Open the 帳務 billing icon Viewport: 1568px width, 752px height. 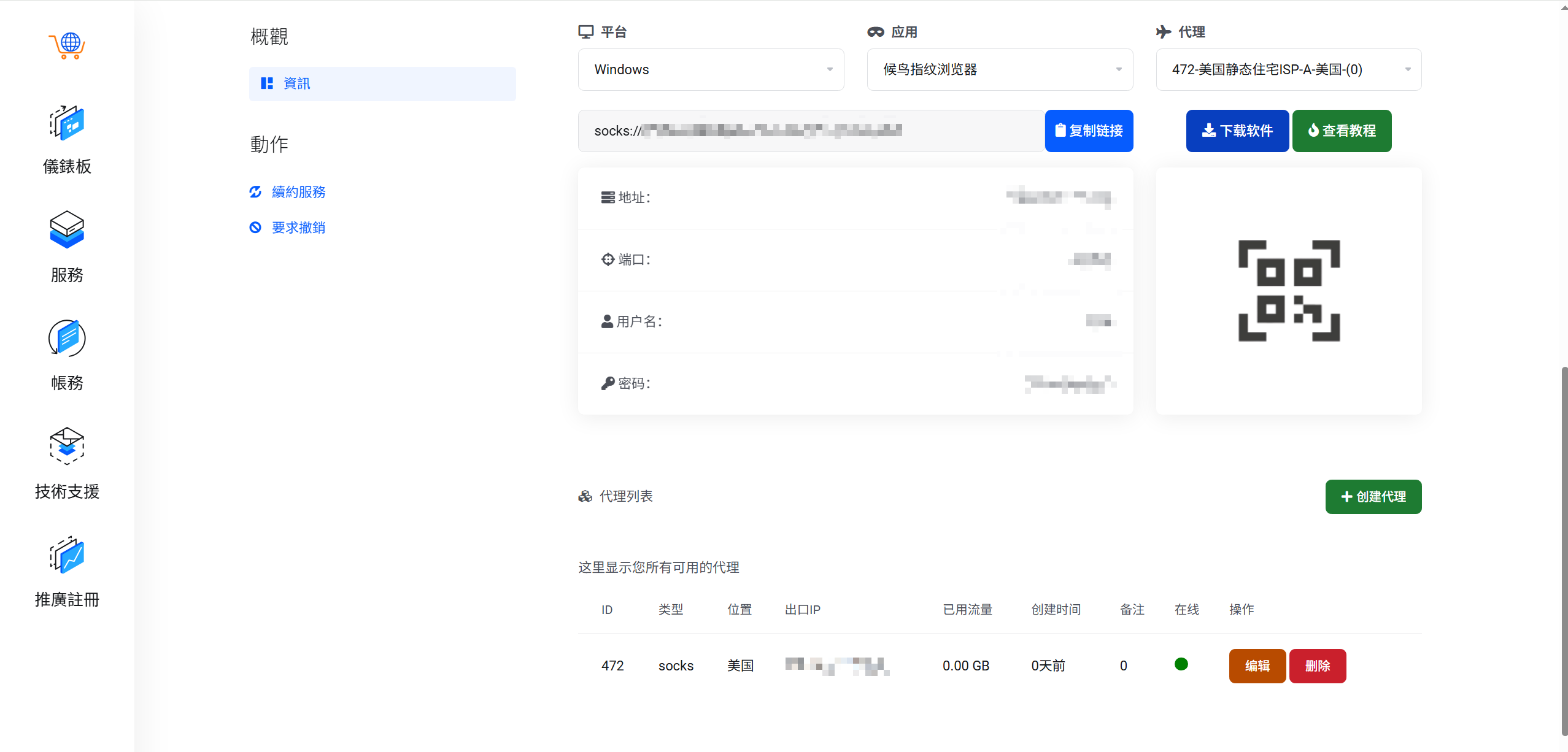tap(67, 338)
